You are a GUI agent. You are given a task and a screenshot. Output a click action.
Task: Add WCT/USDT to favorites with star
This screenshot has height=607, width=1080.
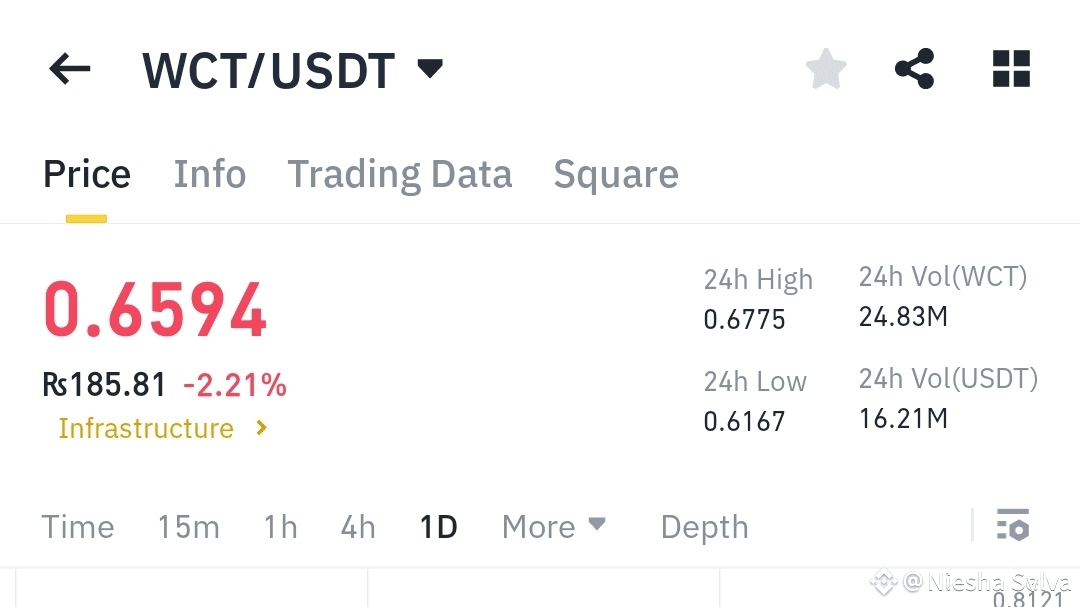pos(826,70)
